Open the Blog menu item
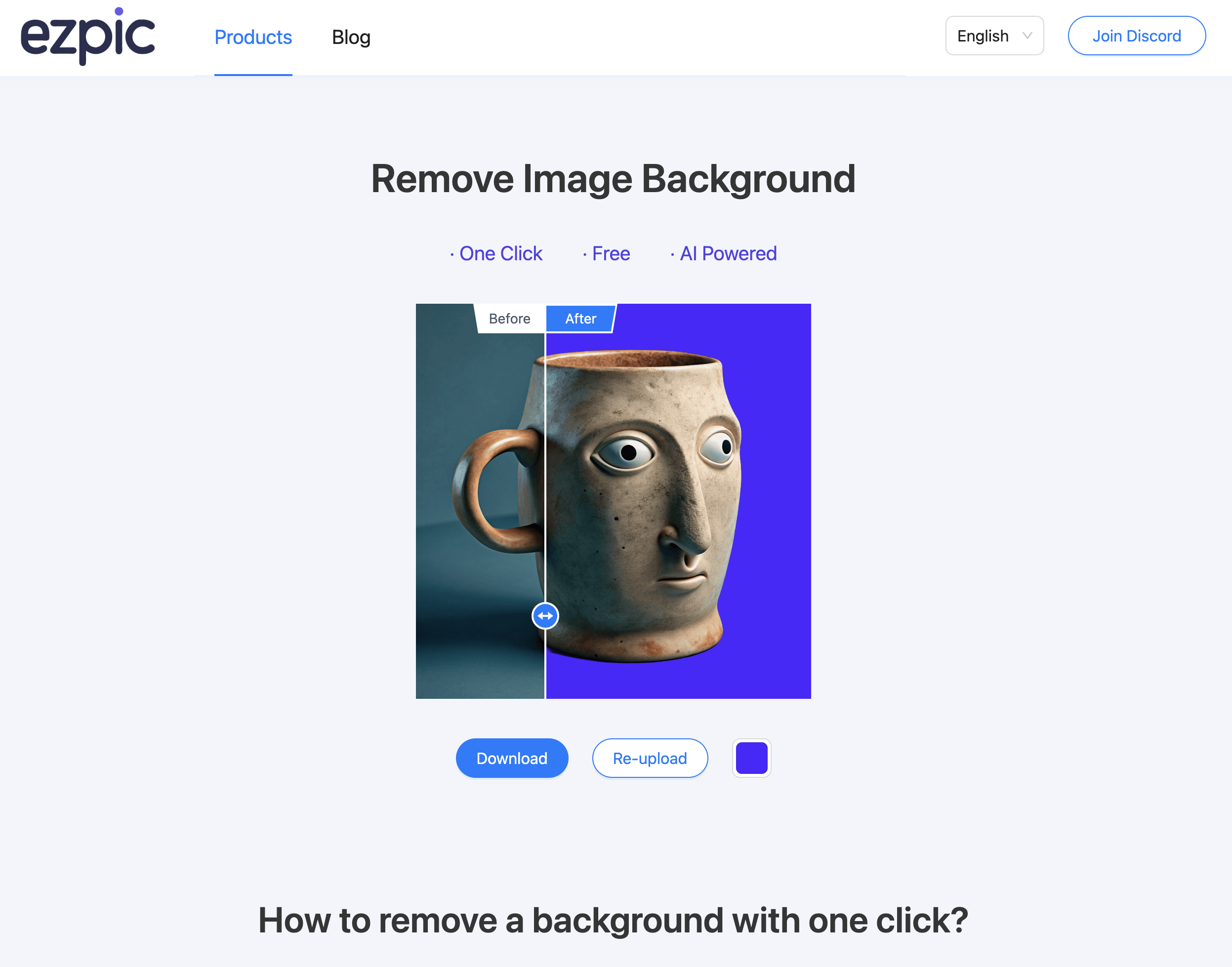Image resolution: width=1232 pixels, height=967 pixels. 351,37
